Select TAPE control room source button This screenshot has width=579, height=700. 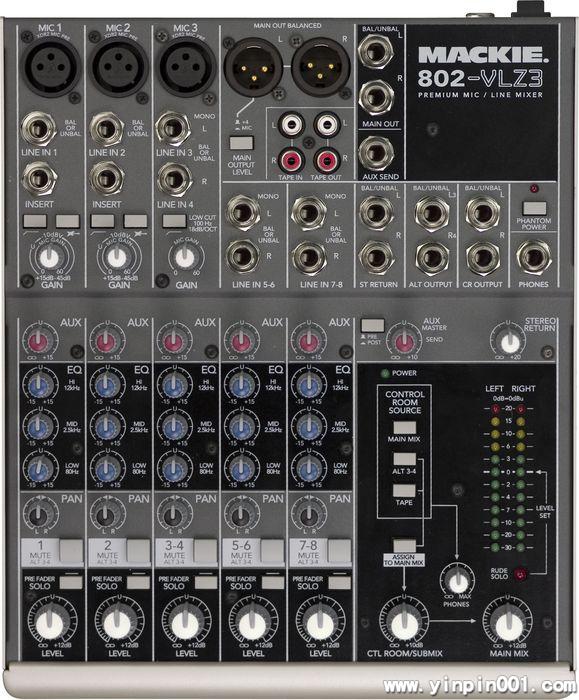[x=404, y=491]
